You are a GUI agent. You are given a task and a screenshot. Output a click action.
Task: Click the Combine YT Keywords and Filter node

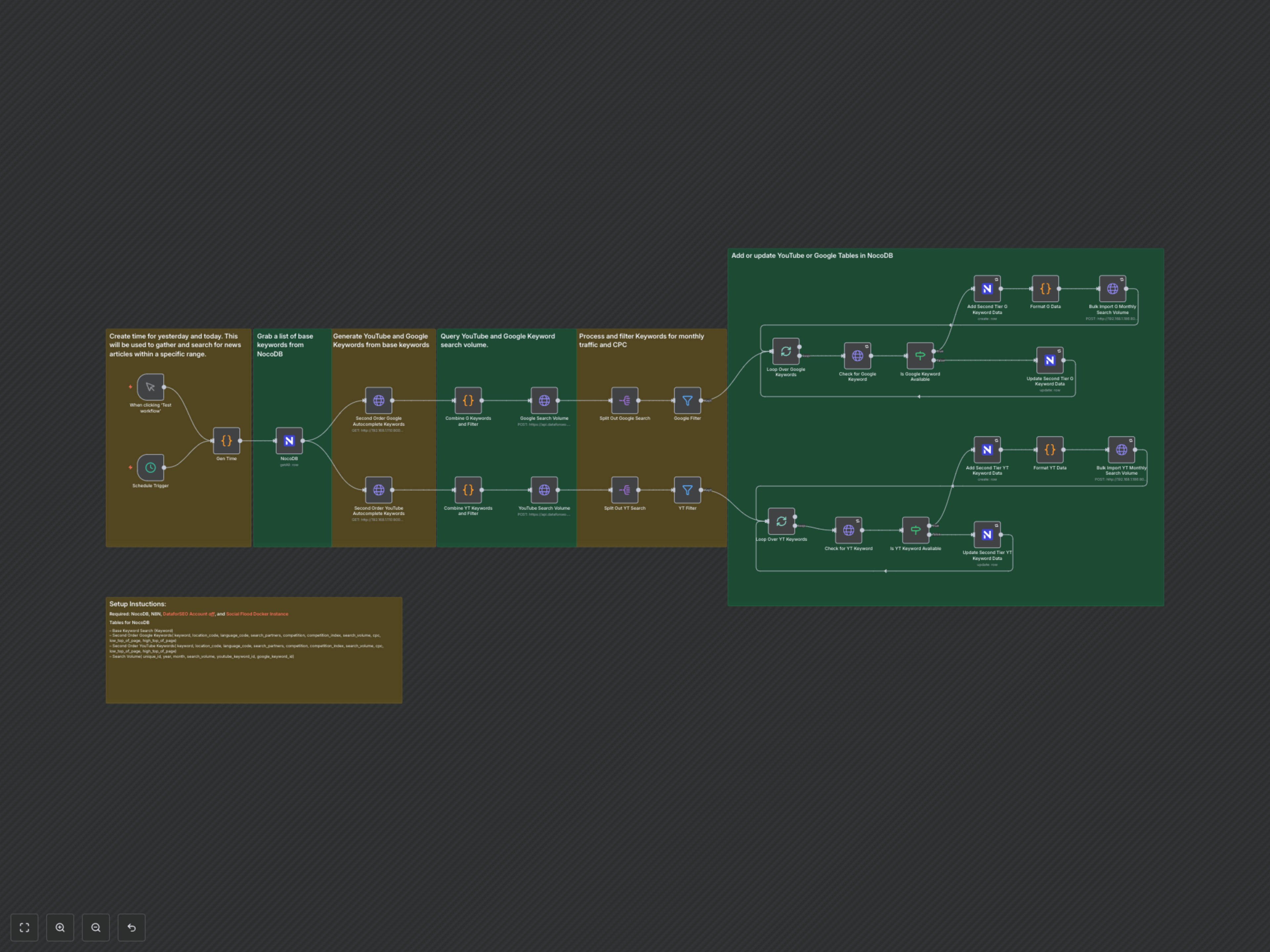(x=468, y=490)
